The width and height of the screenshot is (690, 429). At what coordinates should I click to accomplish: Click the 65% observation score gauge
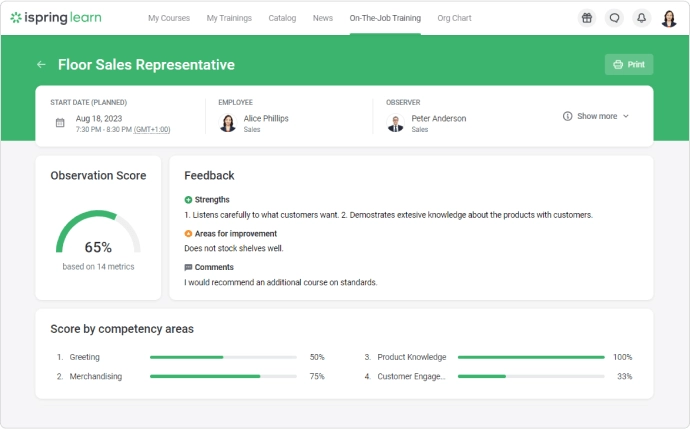click(98, 235)
